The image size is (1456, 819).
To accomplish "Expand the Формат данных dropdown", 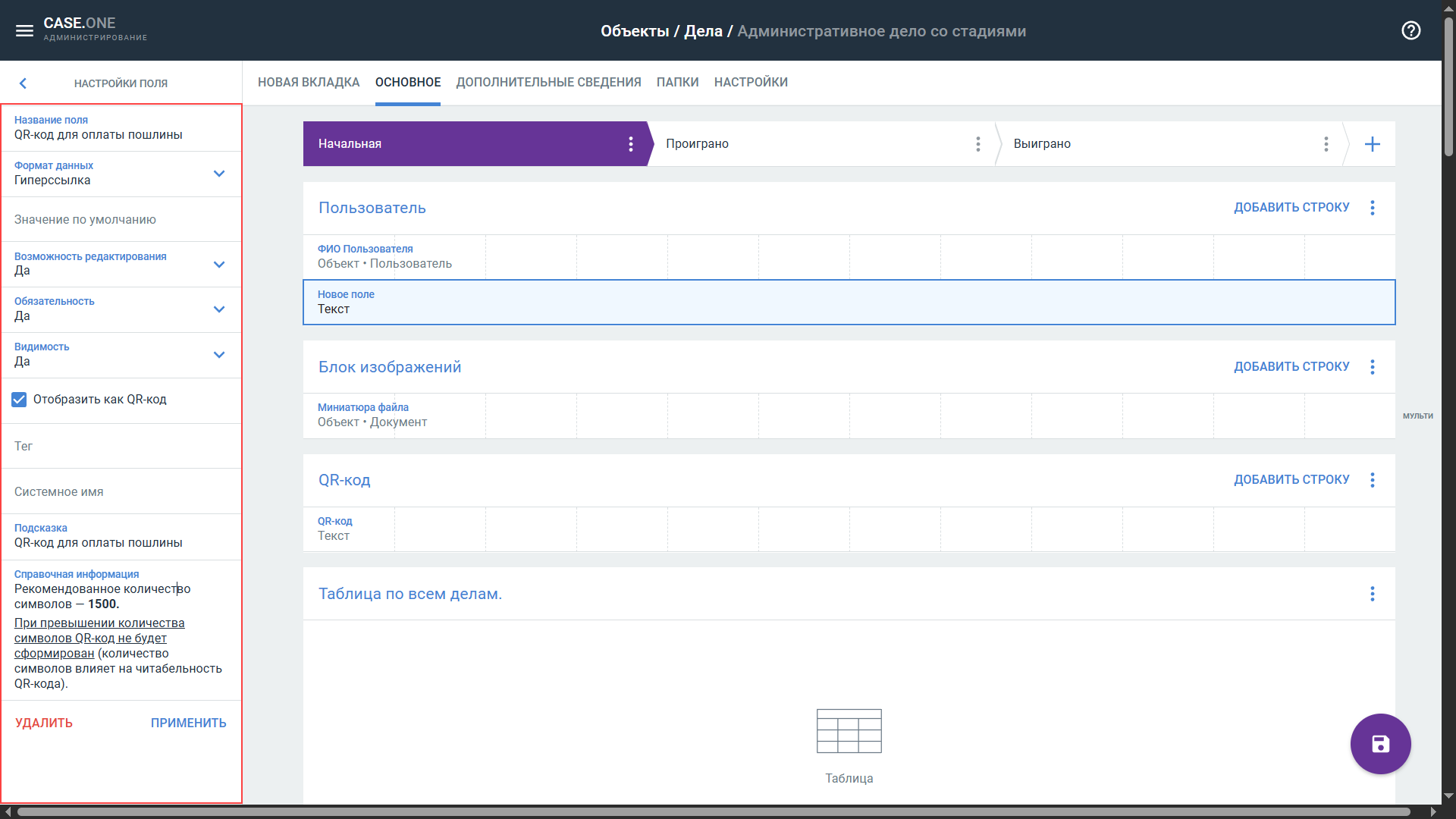I will point(218,174).
